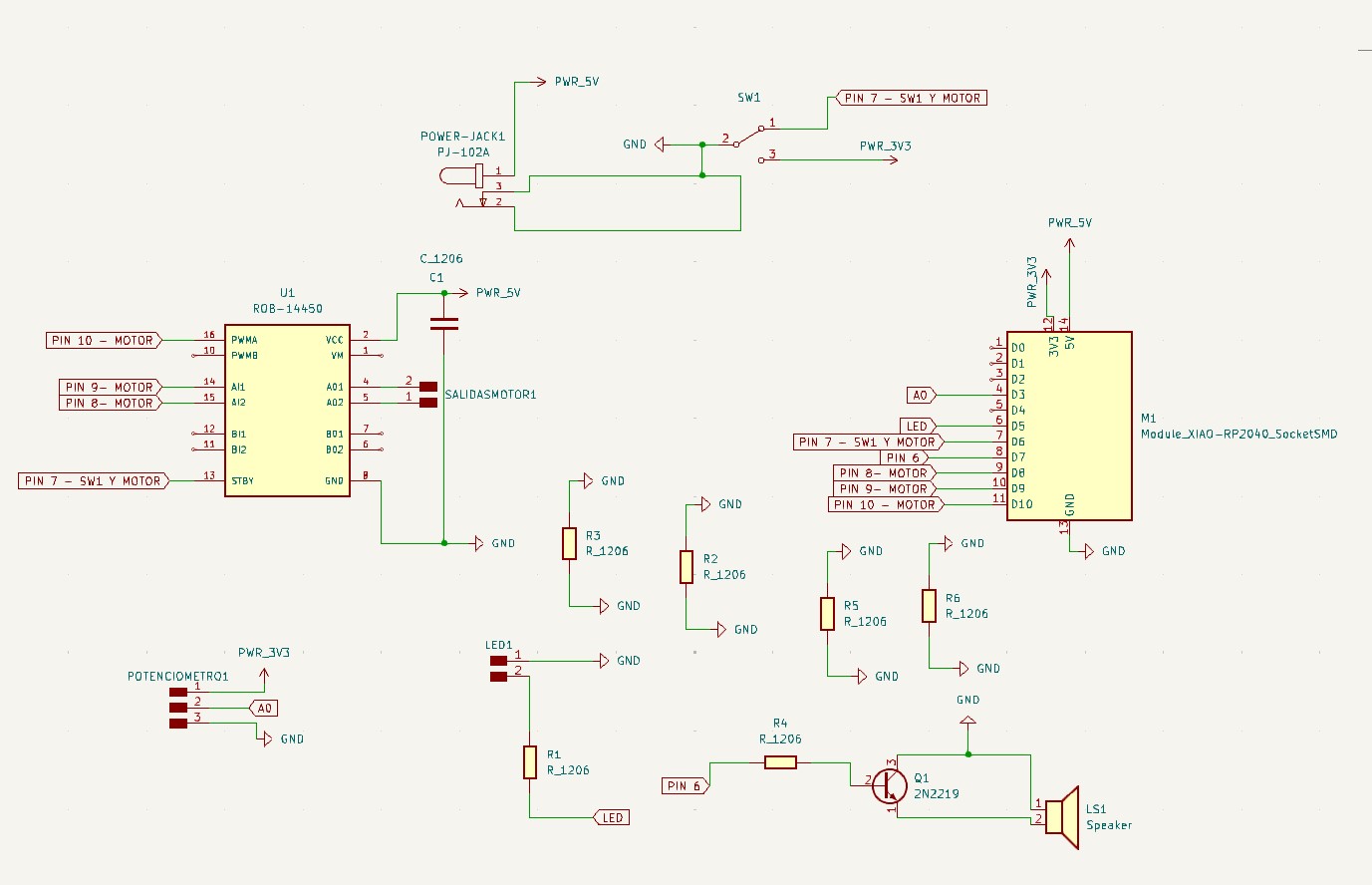Select the 'LED' label at M1 pin D5
The image size is (1372, 885).
(x=918, y=426)
